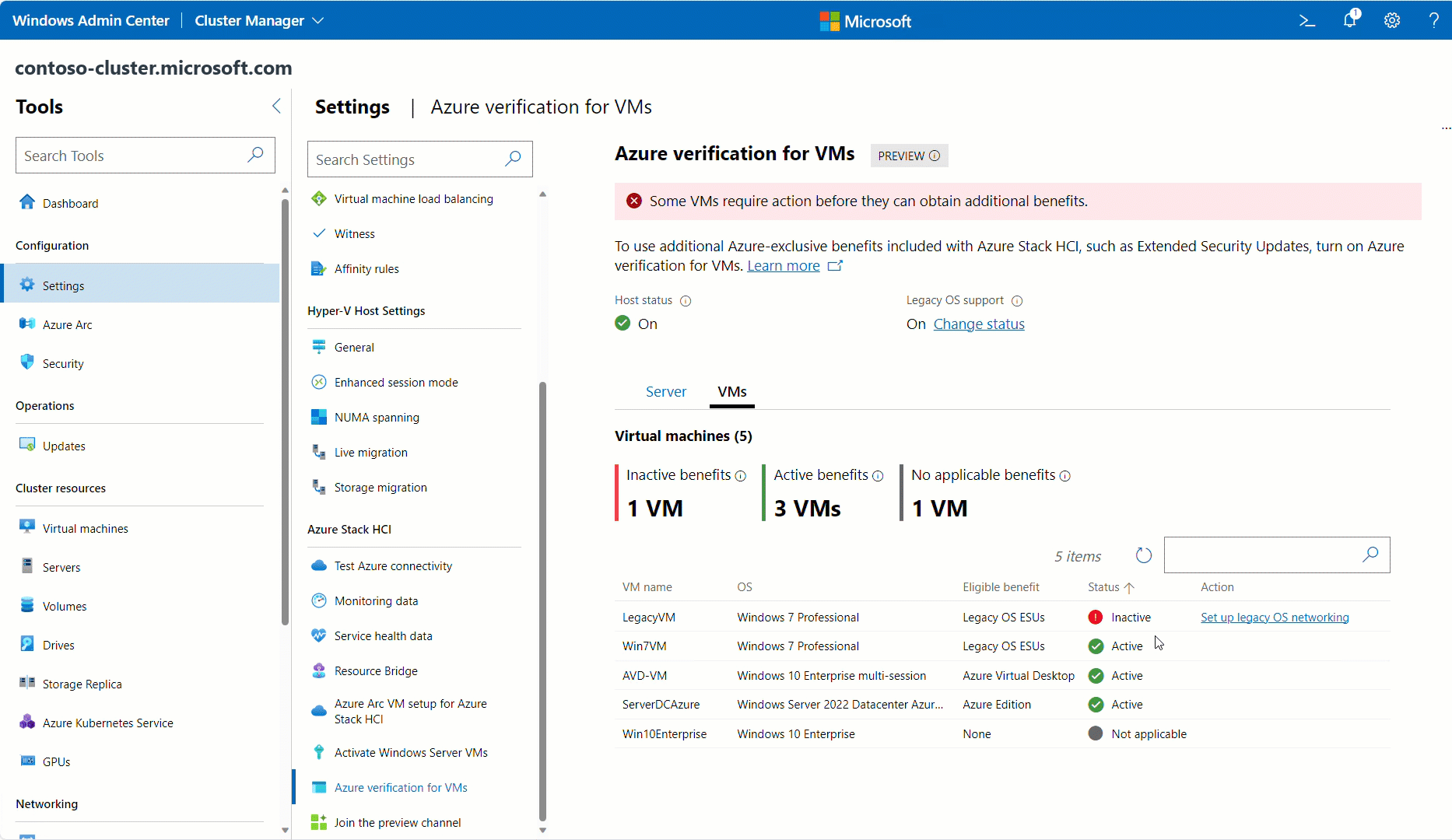Click the Search Tools input field
1452x840 pixels.
(132, 156)
